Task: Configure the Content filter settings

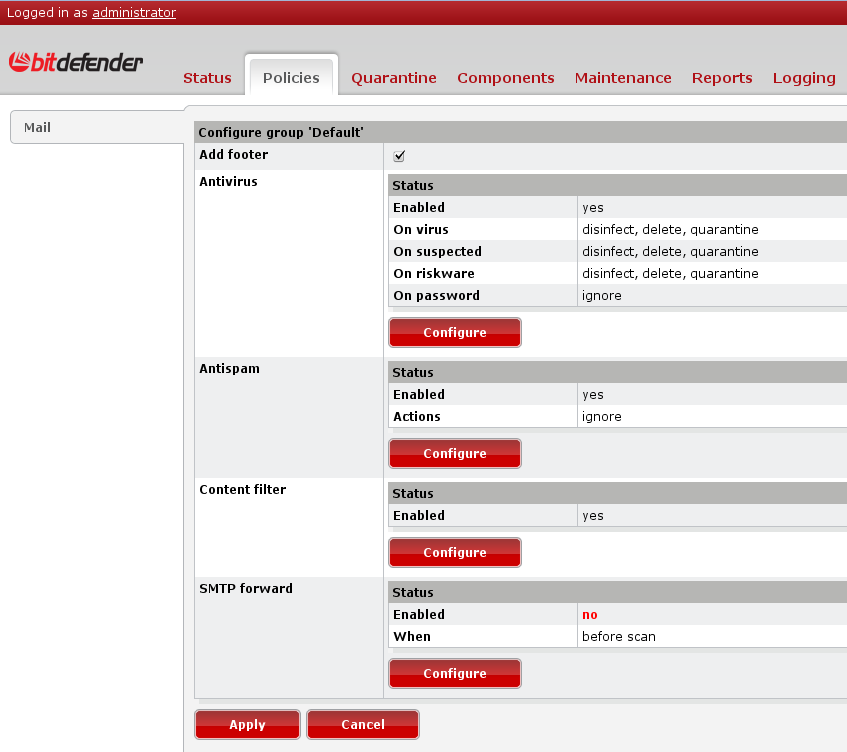Action: (x=454, y=553)
